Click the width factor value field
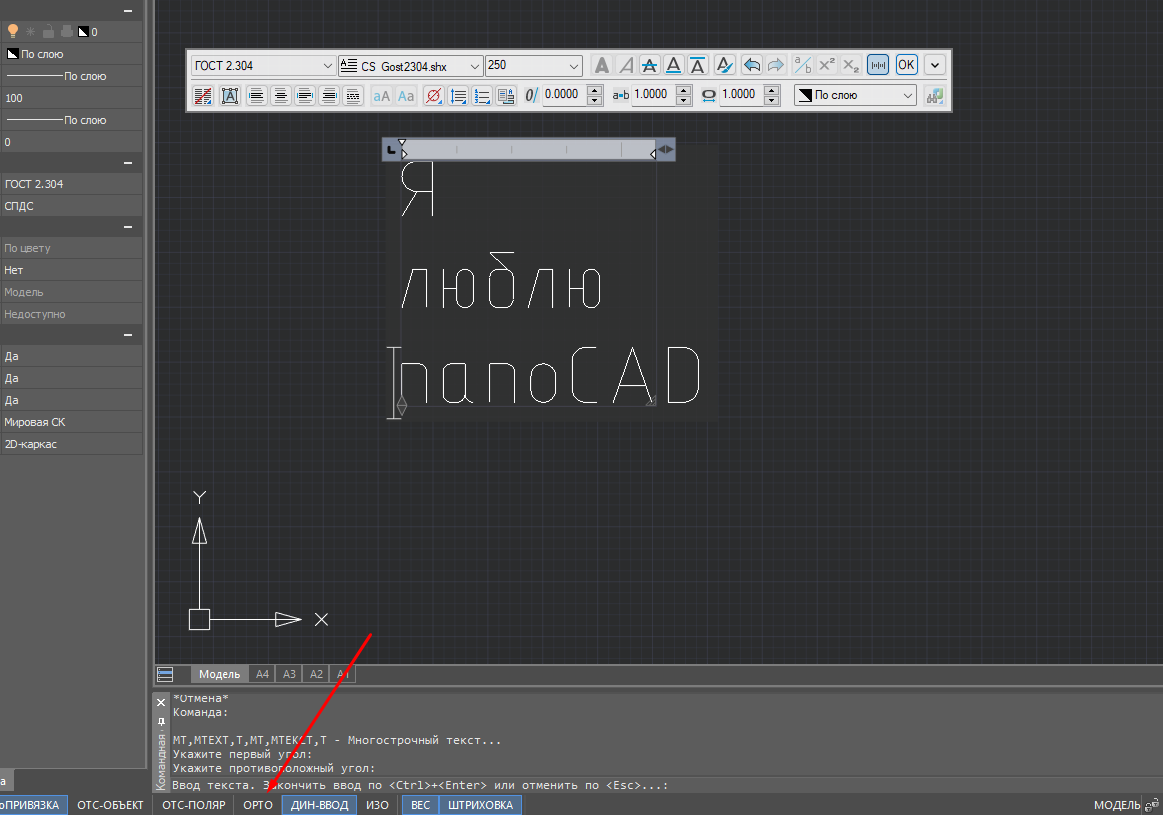 [x=741, y=95]
